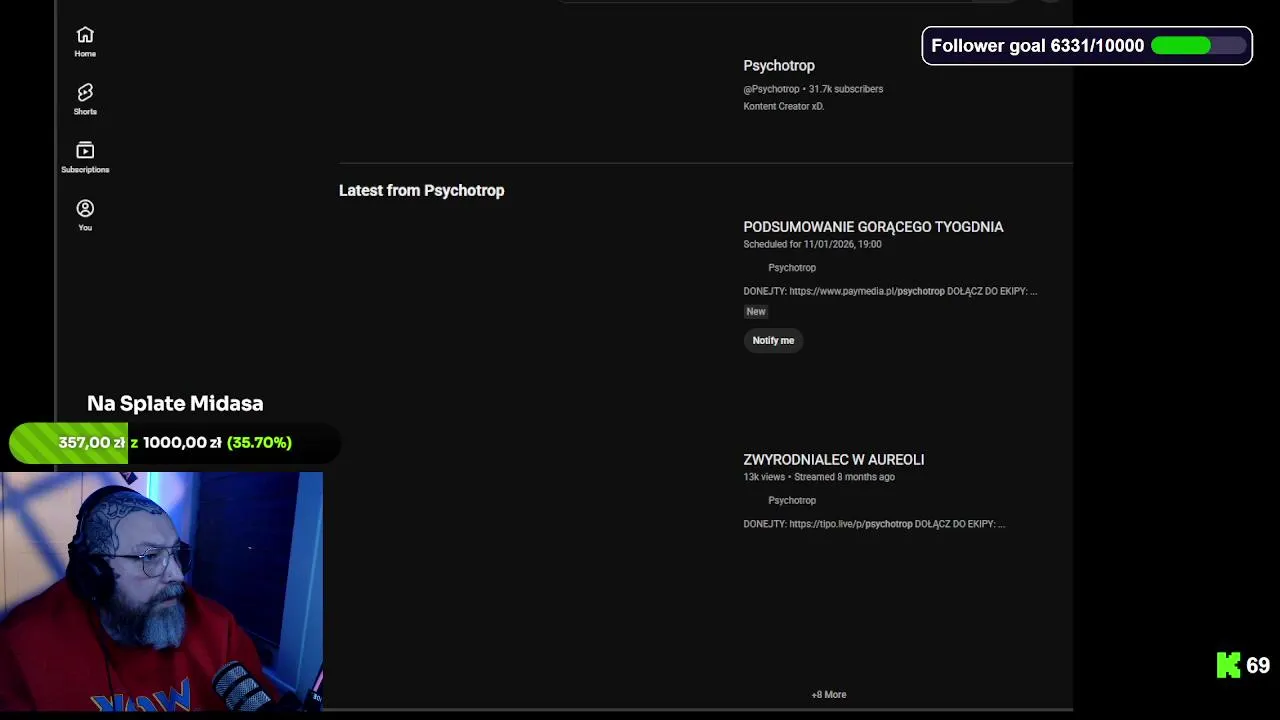
Task: Open the Psychotrop channel name heading
Action: (x=778, y=66)
